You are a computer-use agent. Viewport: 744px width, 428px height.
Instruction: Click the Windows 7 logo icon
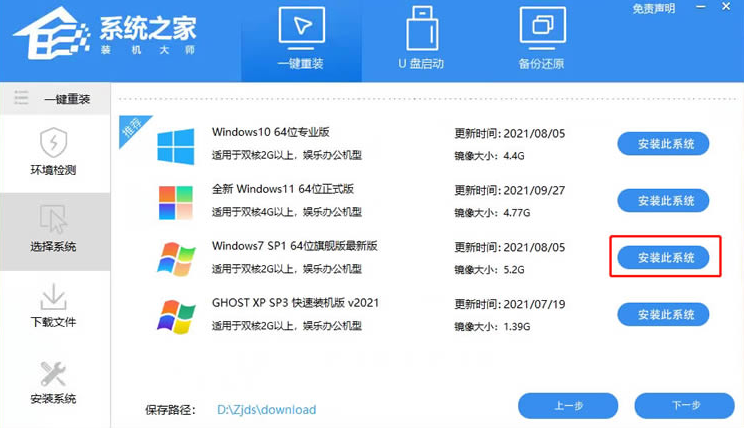[176, 259]
